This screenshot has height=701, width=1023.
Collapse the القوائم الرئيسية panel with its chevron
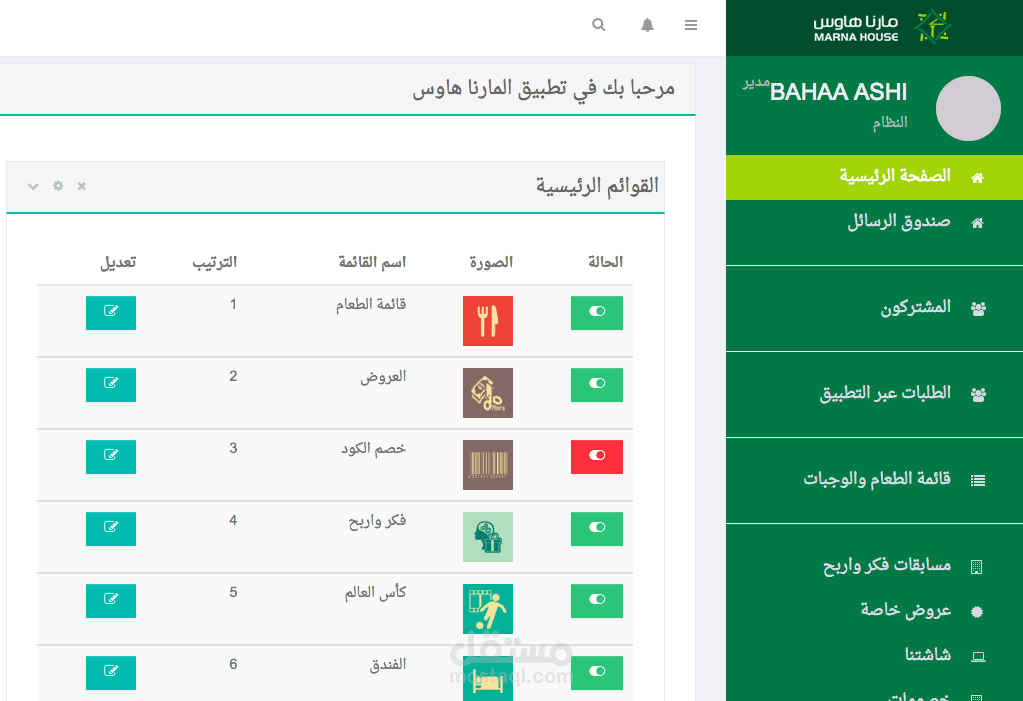point(33,186)
